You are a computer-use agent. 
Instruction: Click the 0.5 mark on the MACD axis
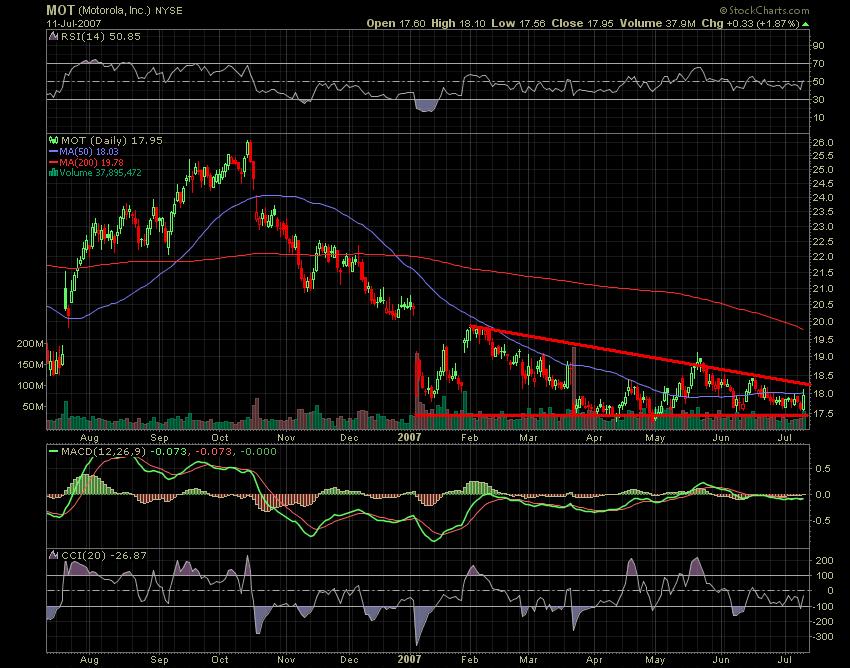tap(823, 468)
